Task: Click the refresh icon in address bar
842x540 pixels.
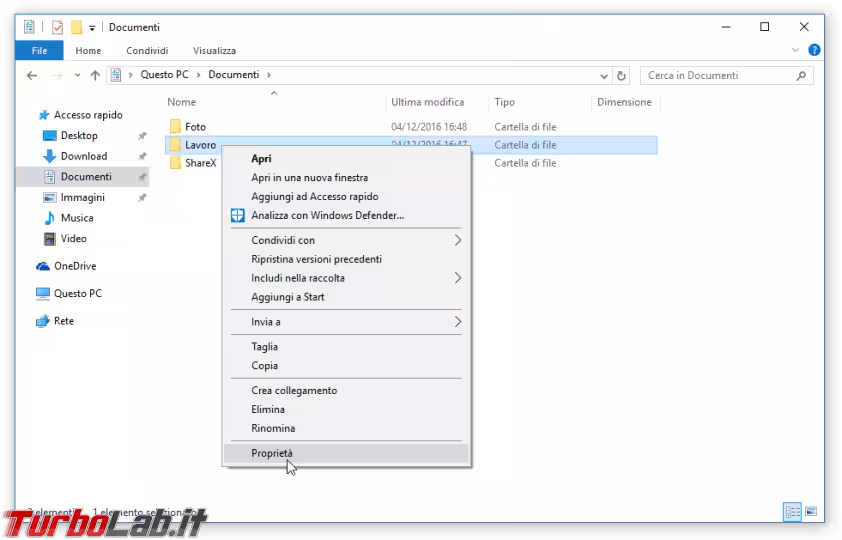Action: (622, 75)
